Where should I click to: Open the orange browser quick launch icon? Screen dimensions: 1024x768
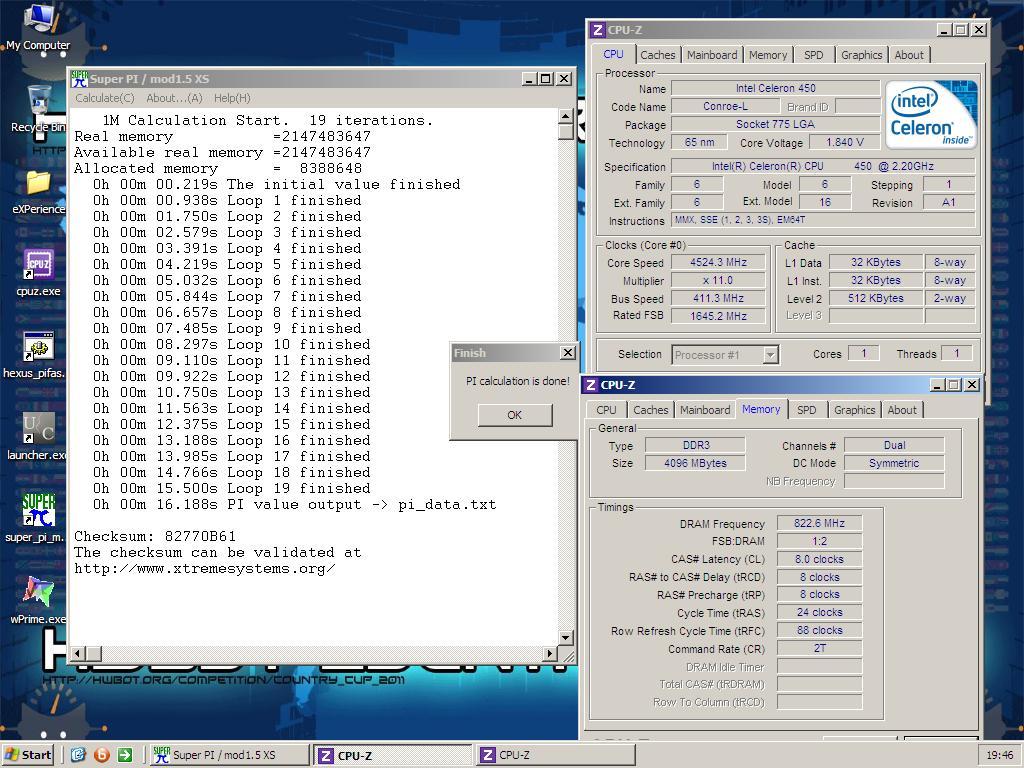point(101,755)
